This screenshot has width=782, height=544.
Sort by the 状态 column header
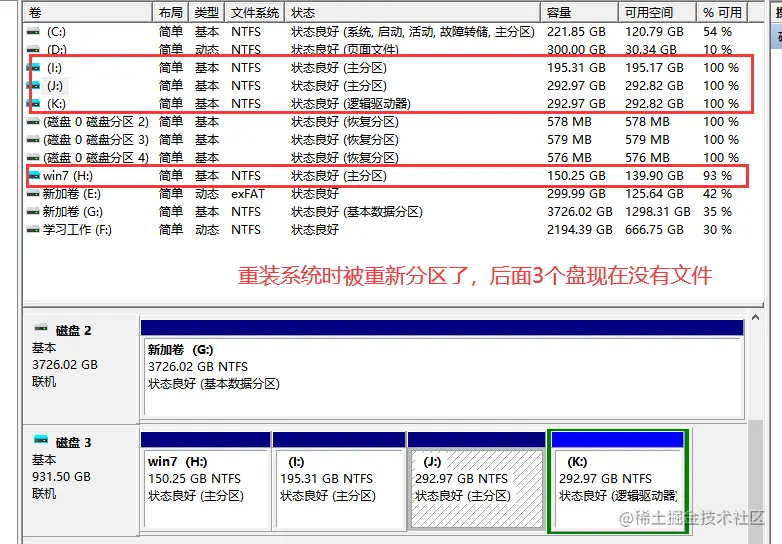pyautogui.click(x=413, y=12)
